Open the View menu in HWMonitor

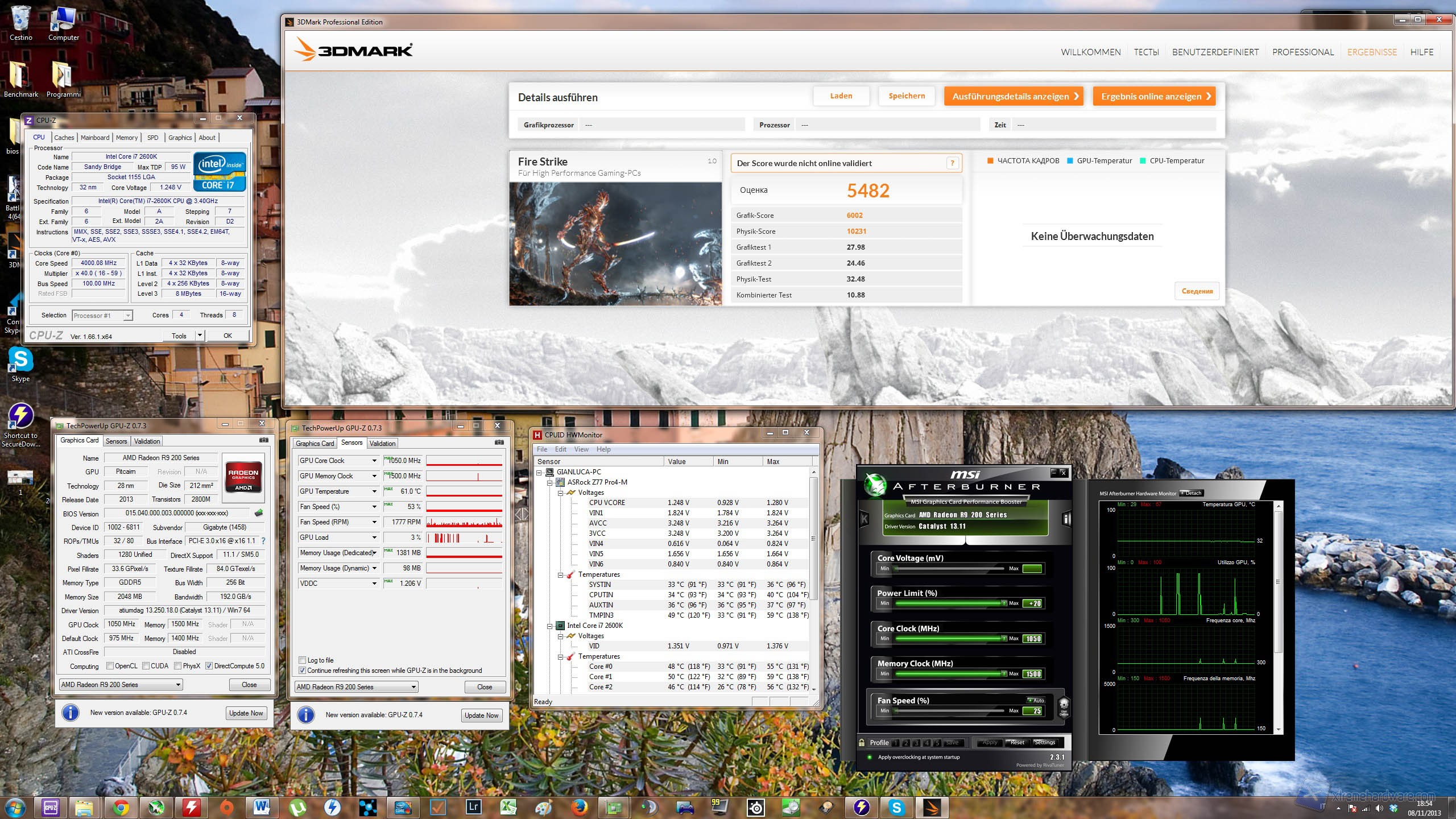(581, 449)
